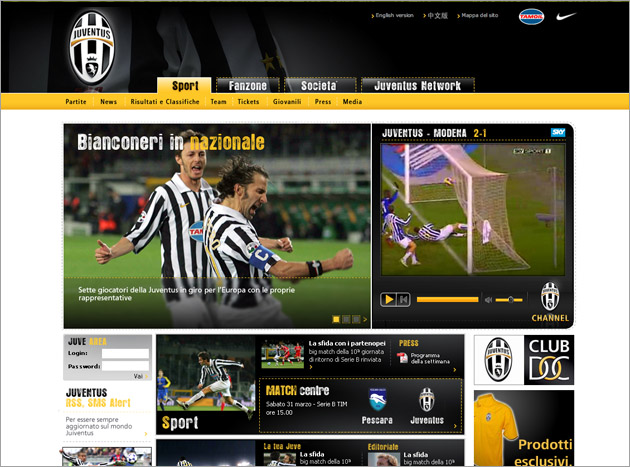Seek along the video progress bar

(448, 299)
